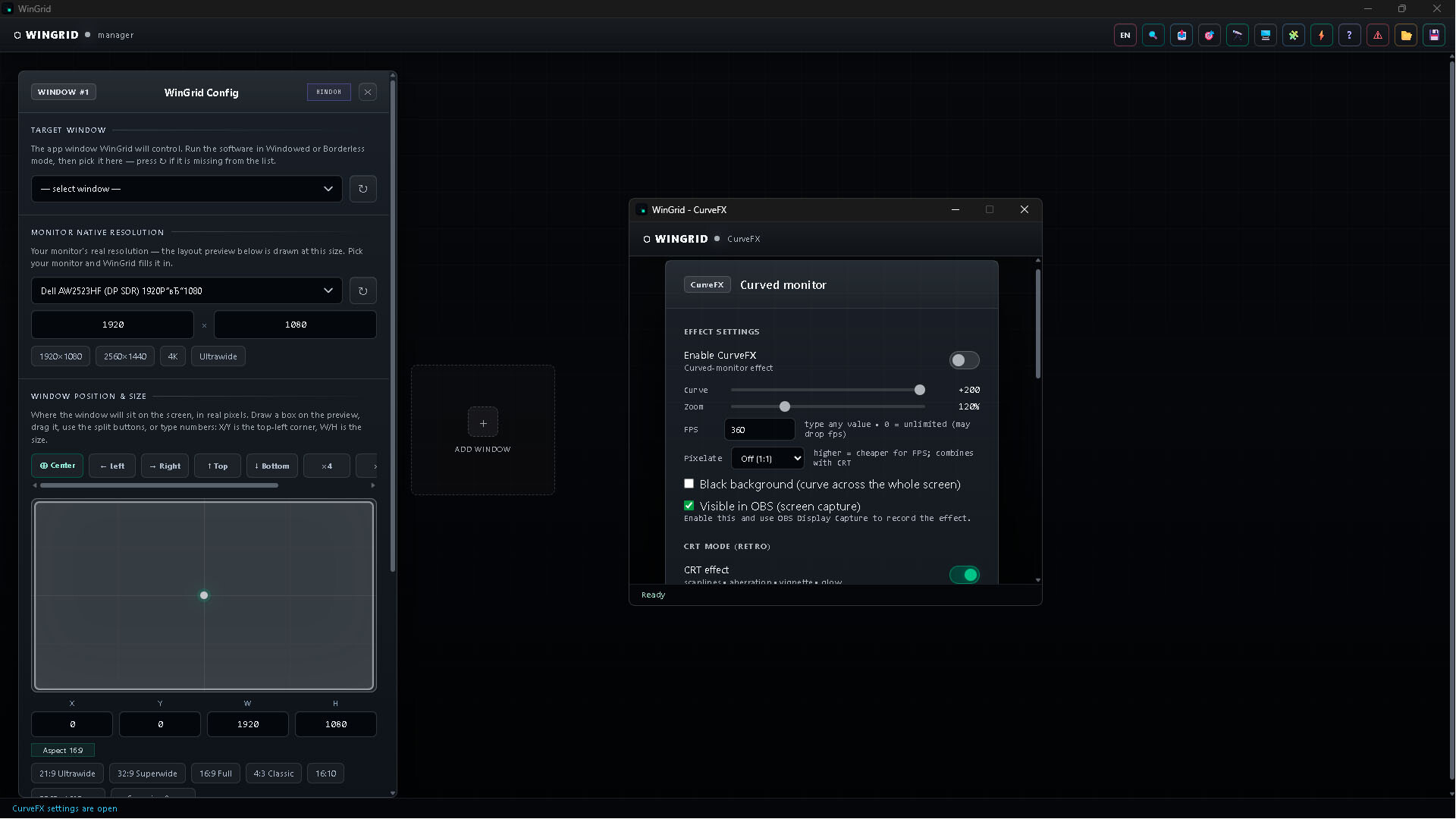Refresh the target window list
This screenshot has height=819, width=1456.
[363, 189]
